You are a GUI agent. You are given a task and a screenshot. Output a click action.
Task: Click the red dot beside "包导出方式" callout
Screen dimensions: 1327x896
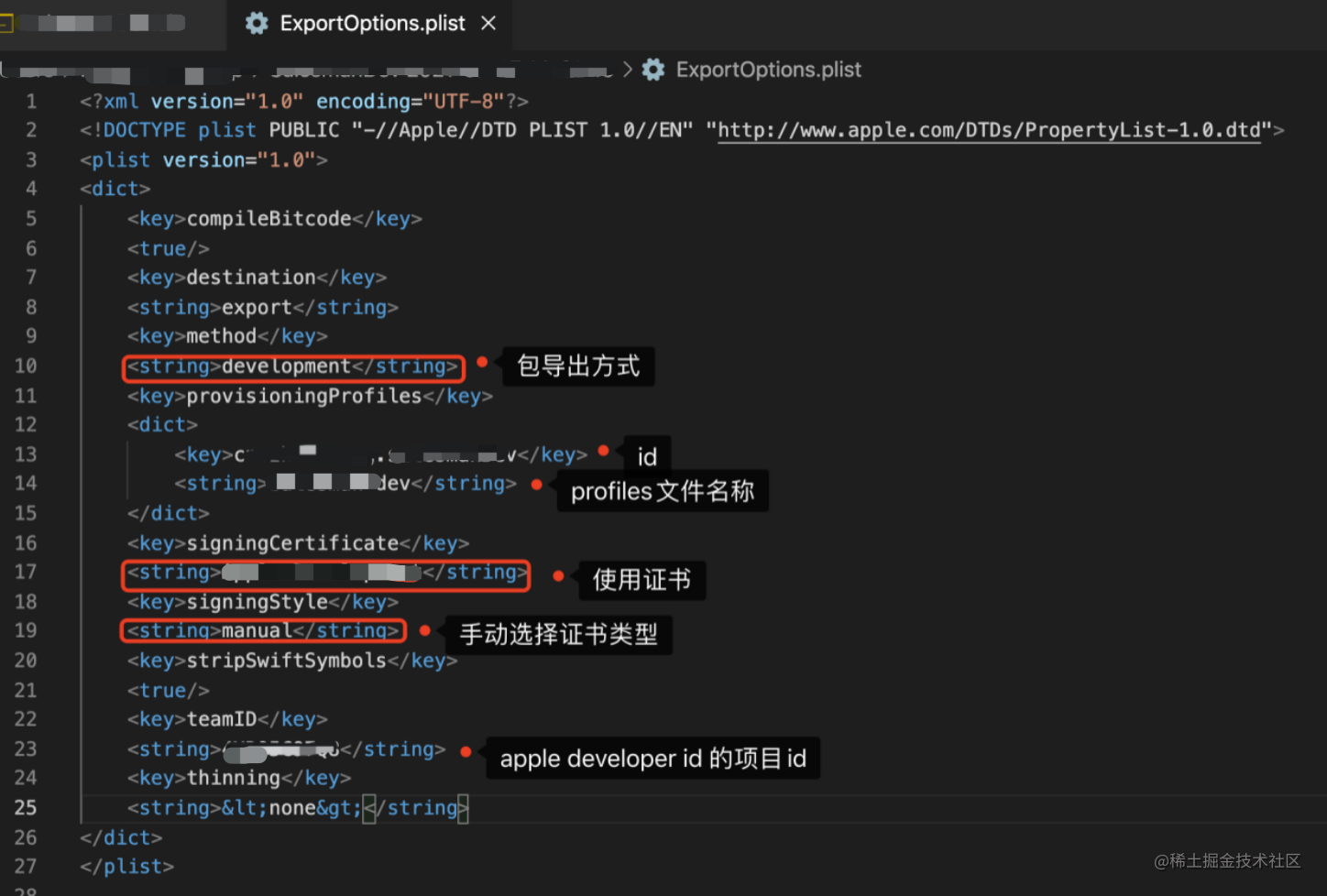483,363
